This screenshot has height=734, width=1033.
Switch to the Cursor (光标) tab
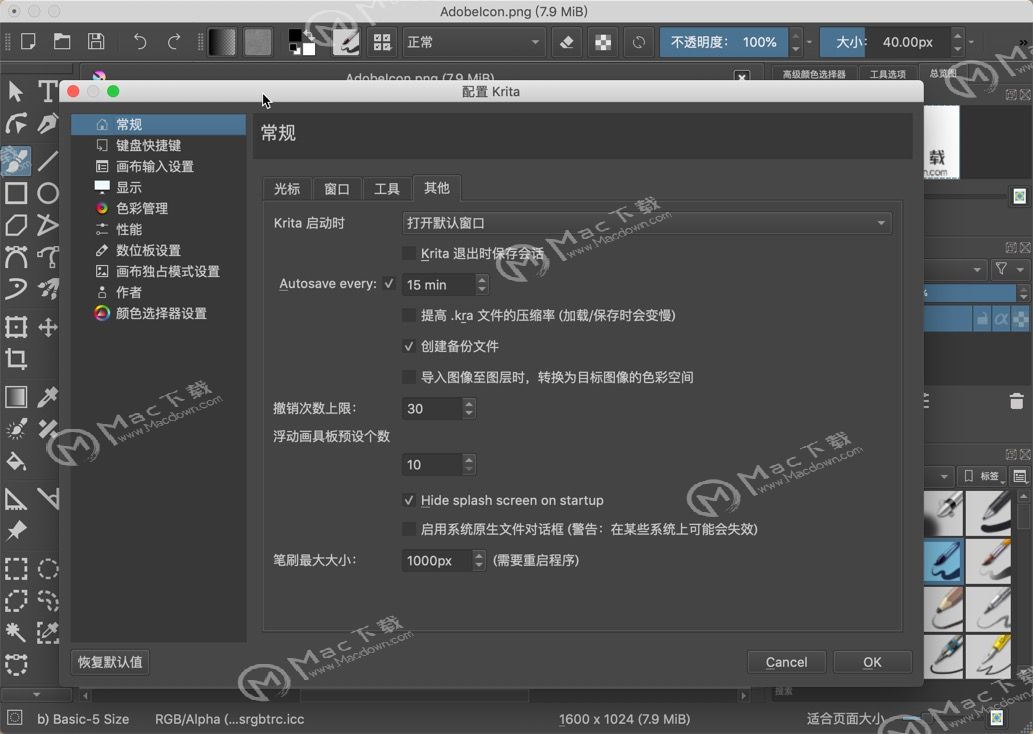(x=287, y=189)
